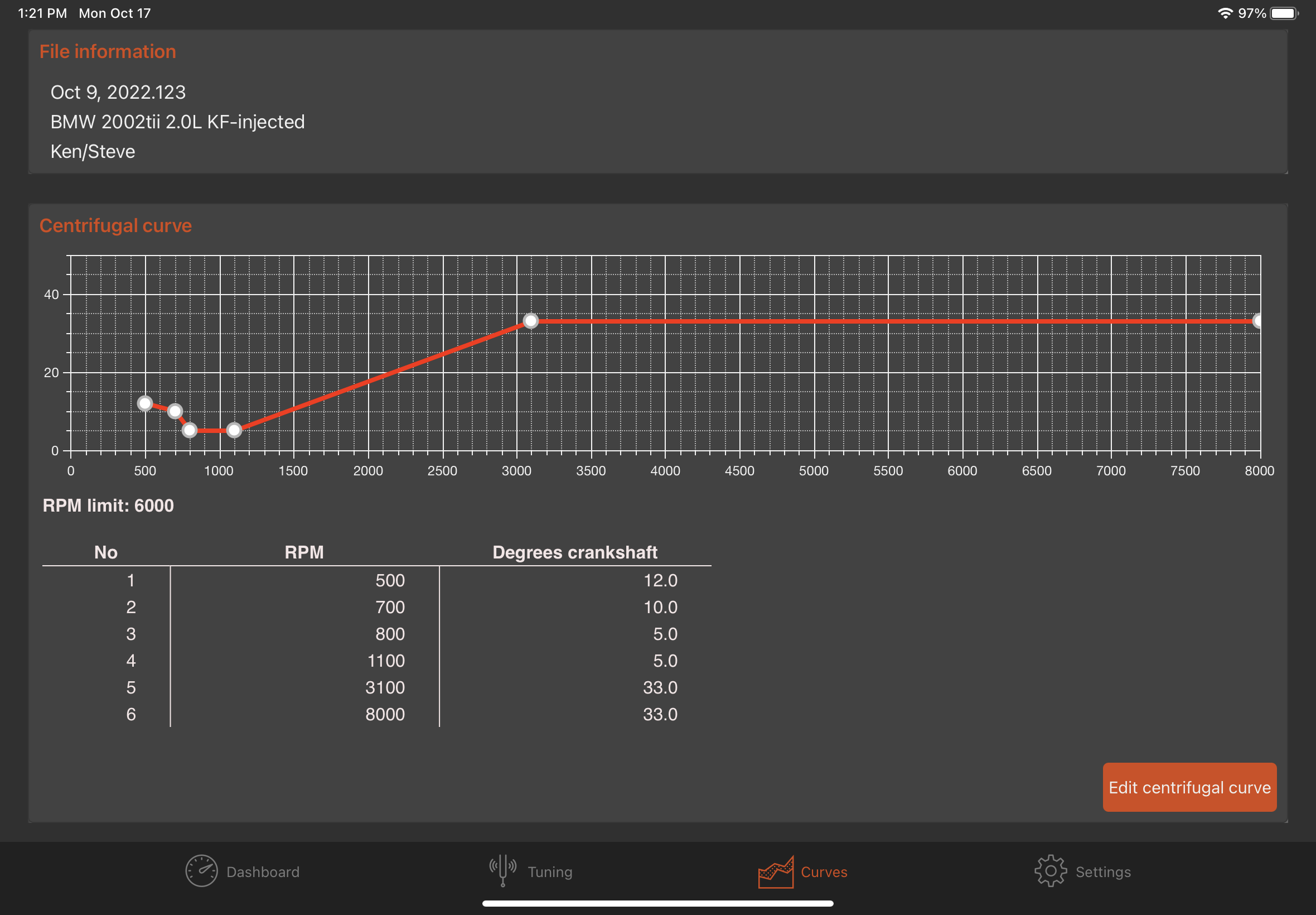Tap the RPM limit 6000 label
Viewport: 1316px width, 915px height.
click(x=108, y=505)
